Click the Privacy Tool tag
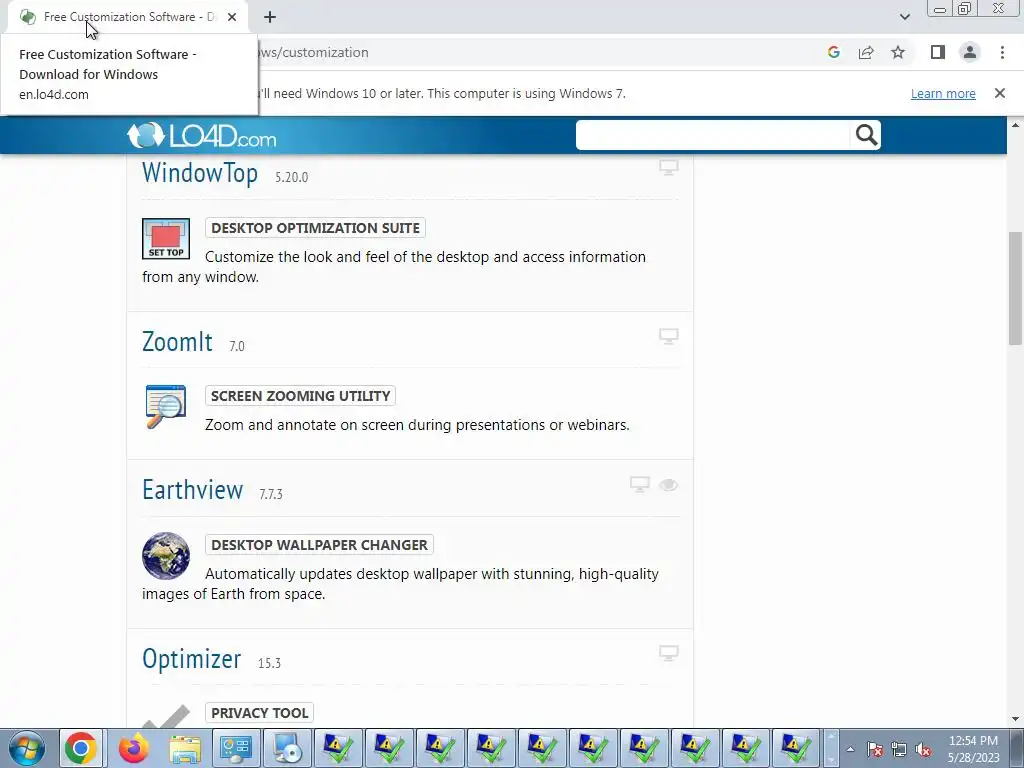Viewport: 1024px width, 768px height. (x=259, y=712)
